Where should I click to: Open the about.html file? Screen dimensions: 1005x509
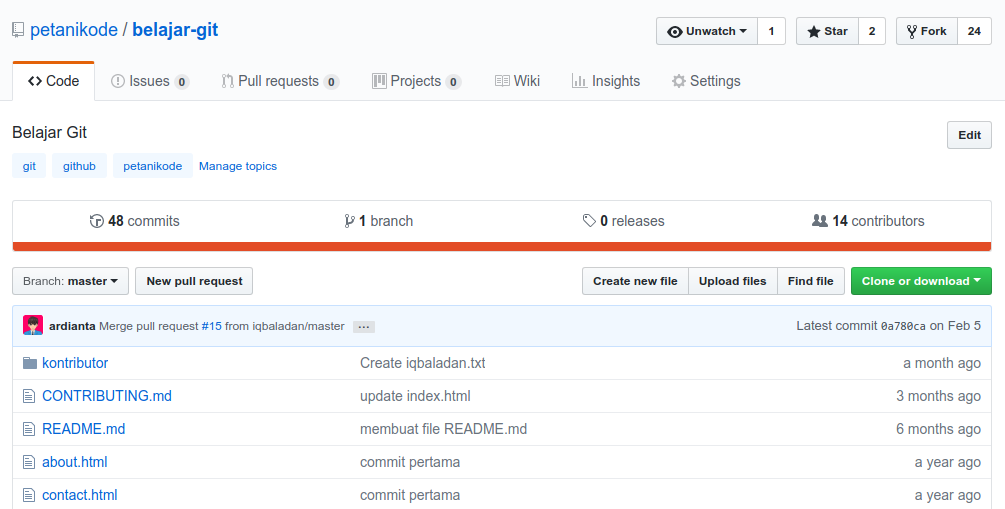click(75, 462)
